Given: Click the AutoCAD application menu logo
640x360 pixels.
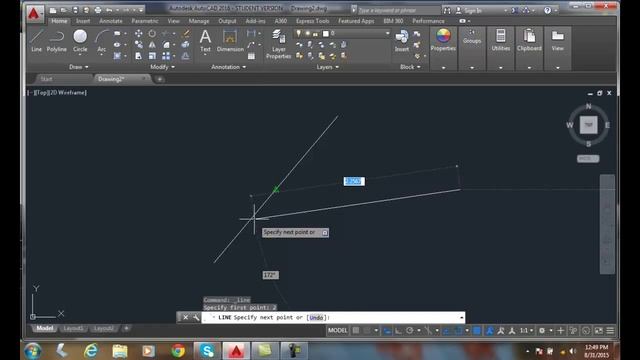Looking at the screenshot, I should point(34,13).
